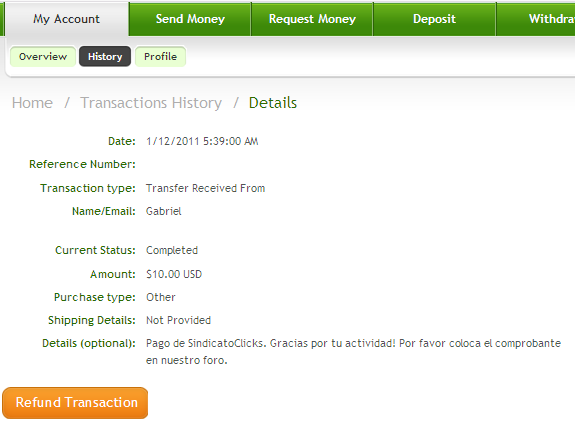Click the Reference Number label

(83, 164)
